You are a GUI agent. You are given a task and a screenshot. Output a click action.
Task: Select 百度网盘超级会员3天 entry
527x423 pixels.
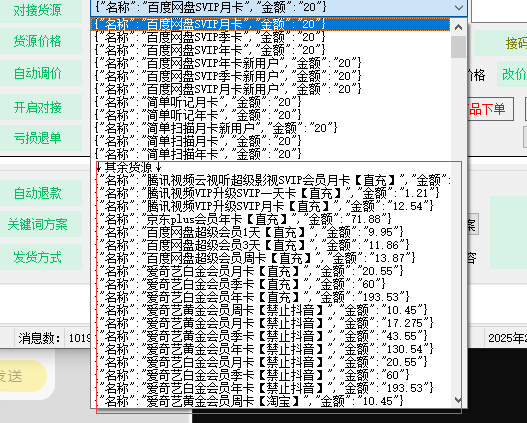[x=271, y=245]
